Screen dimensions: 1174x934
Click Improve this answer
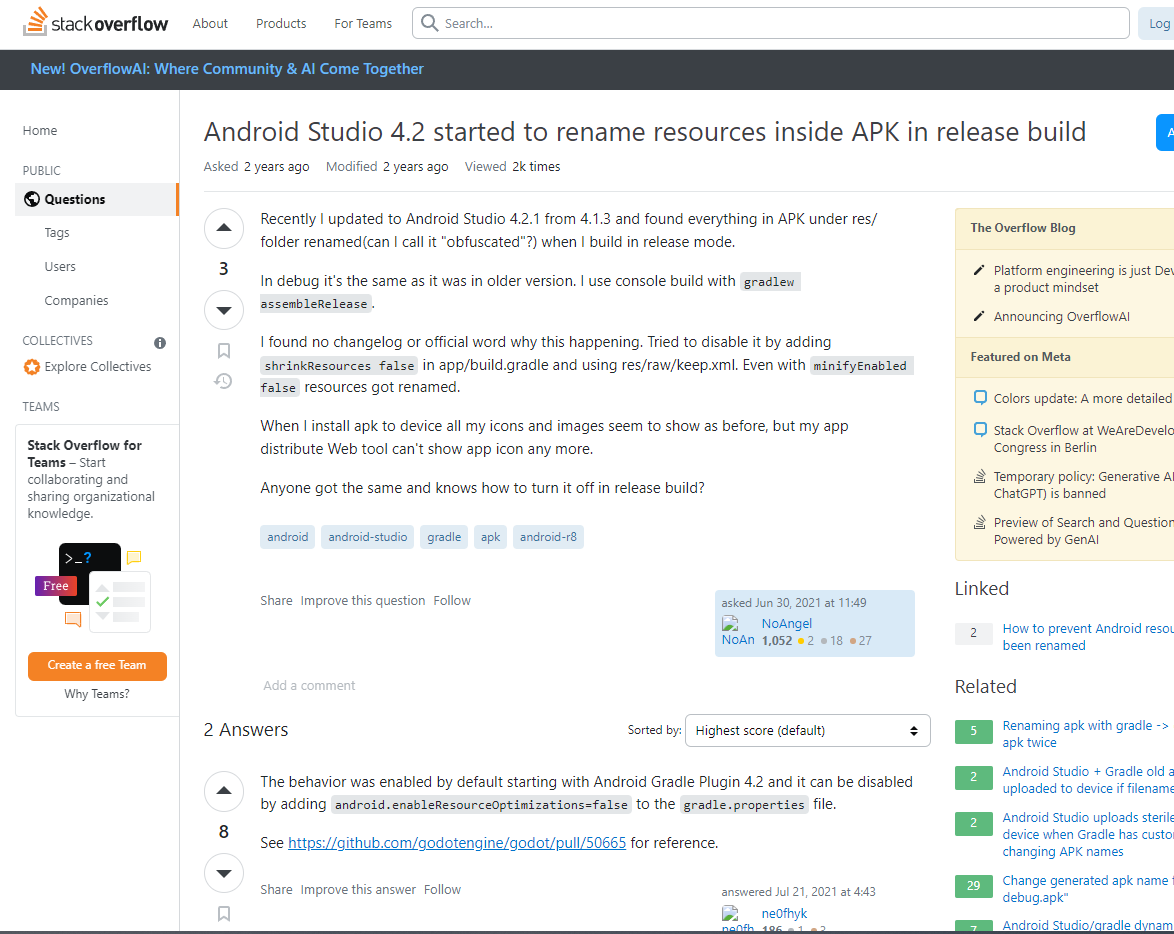358,890
